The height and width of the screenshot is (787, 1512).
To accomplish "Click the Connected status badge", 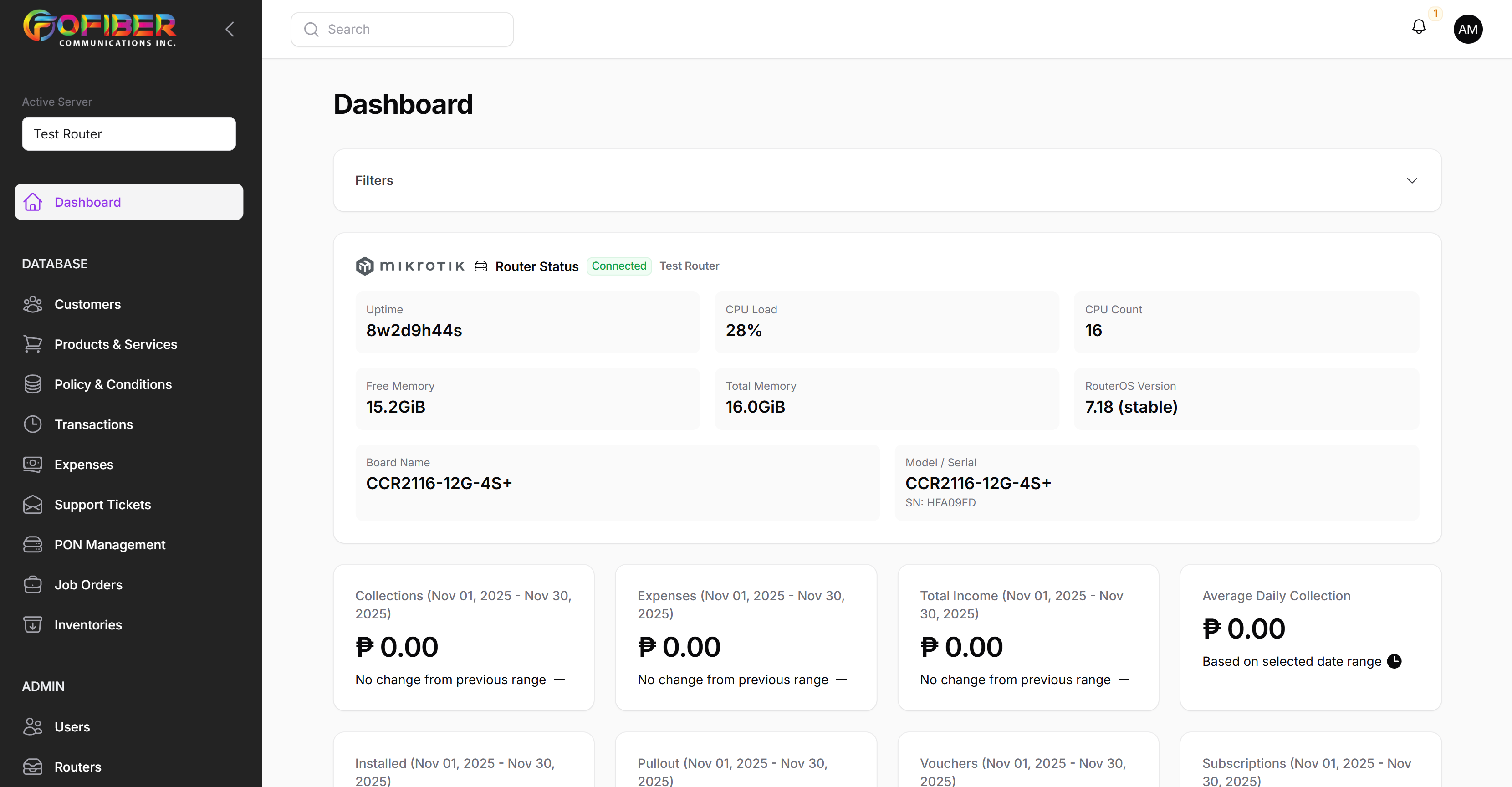I will click(x=618, y=266).
